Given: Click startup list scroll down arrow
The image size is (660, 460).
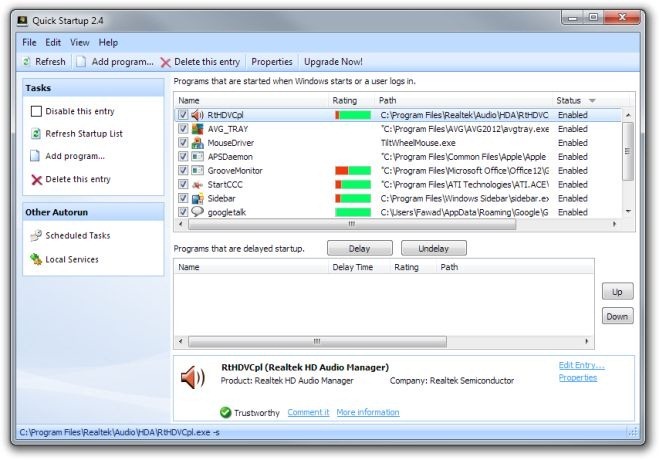Looking at the screenshot, I should click(628, 211).
